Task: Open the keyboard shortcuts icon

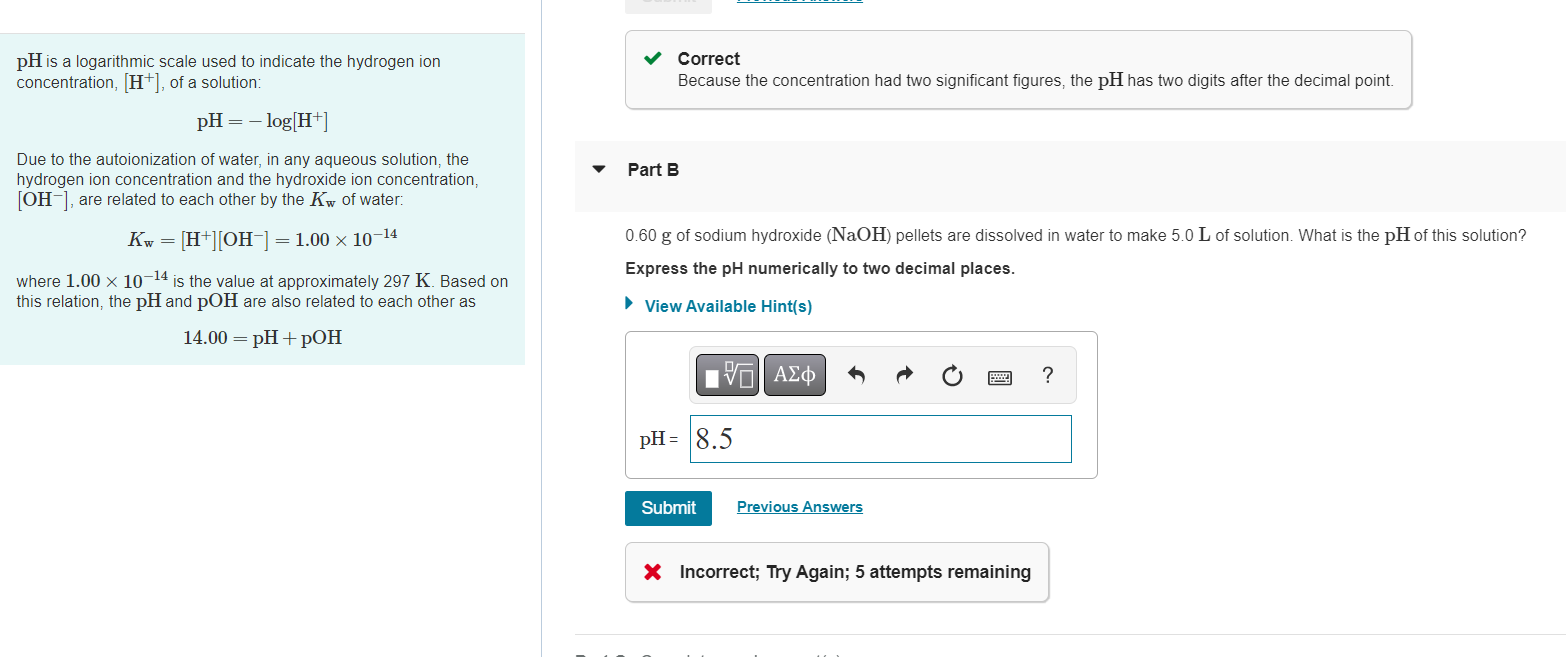Action: coord(1000,375)
